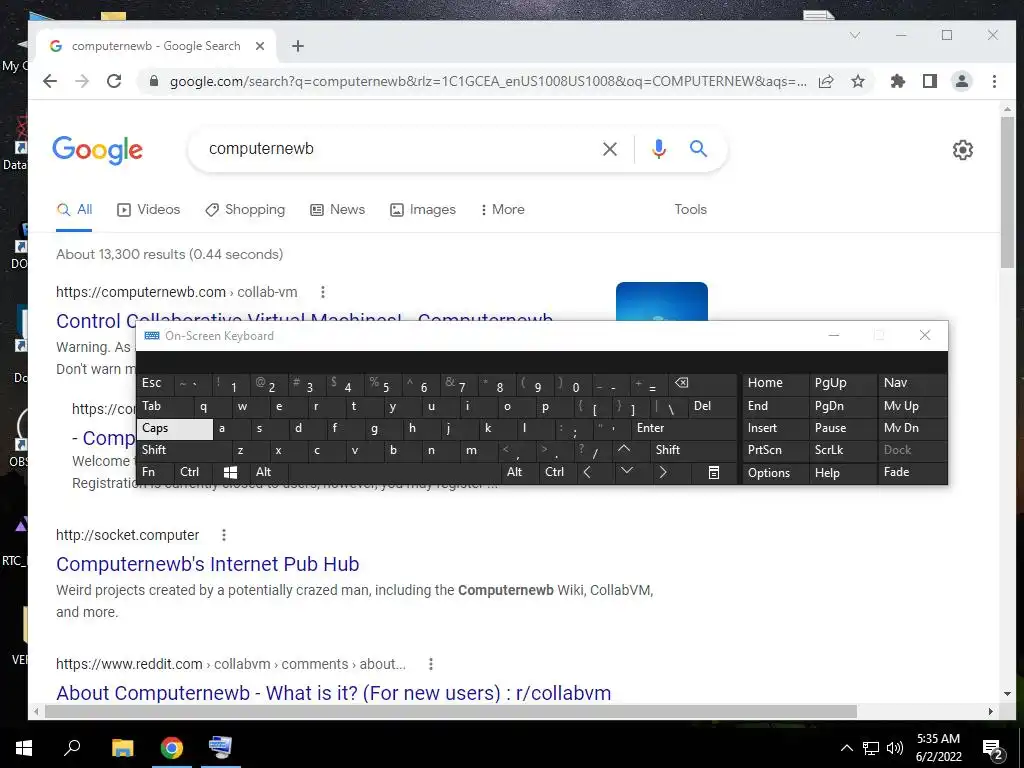This screenshot has width=1024, height=768.
Task: Open the Chrome three-dot menu
Action: [994, 81]
